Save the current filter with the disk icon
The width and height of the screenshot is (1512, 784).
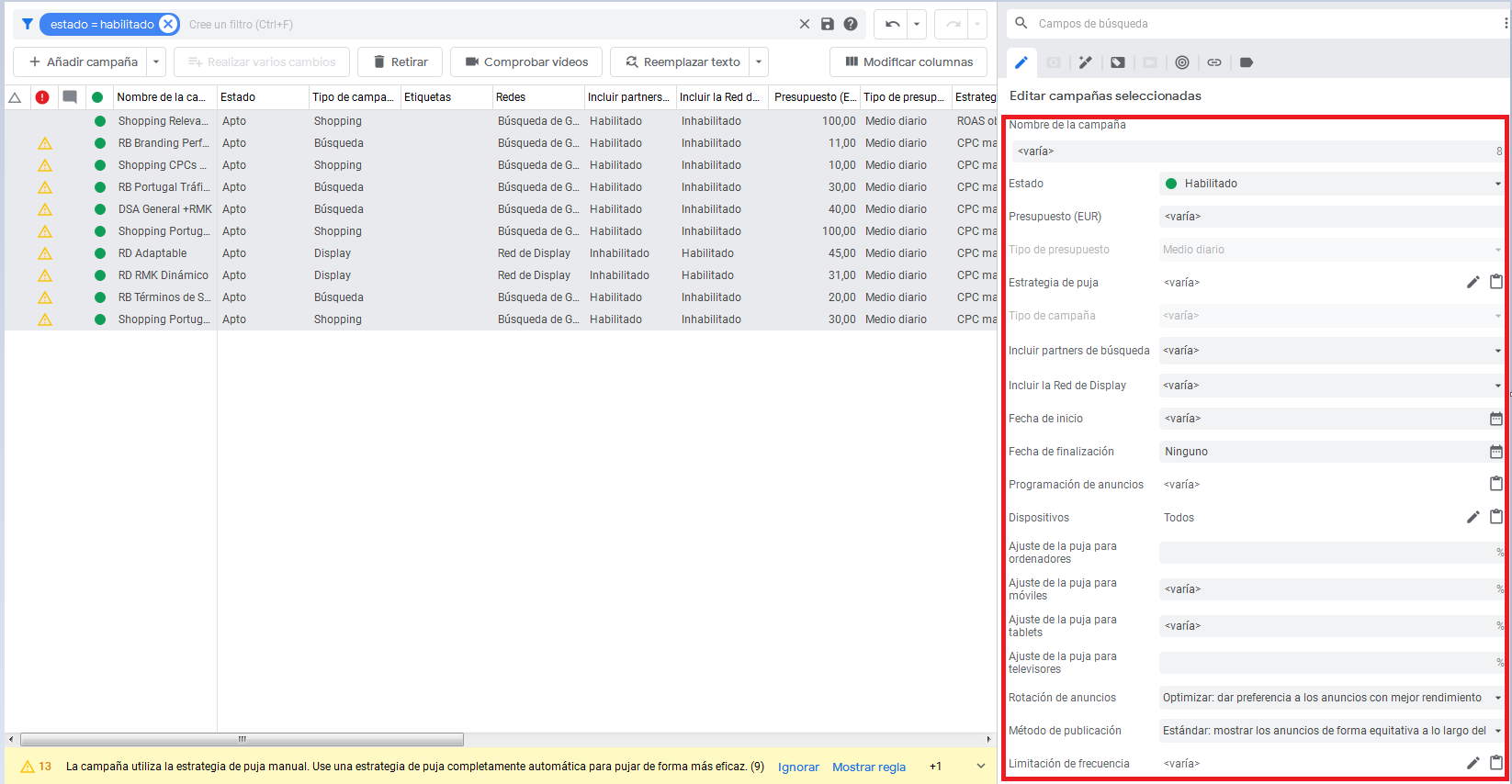click(x=828, y=24)
